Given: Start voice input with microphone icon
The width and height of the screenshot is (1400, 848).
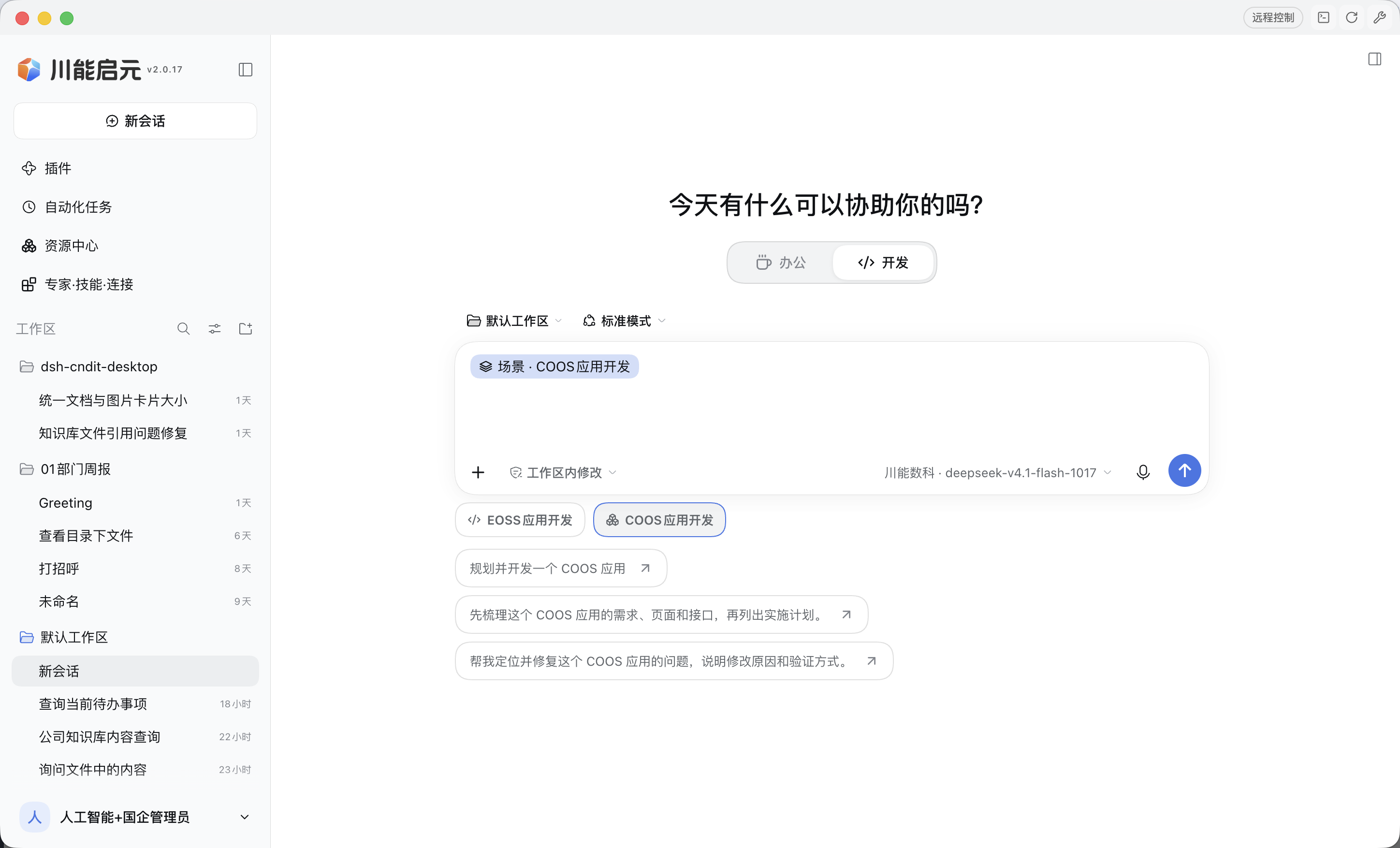Looking at the screenshot, I should (x=1143, y=472).
